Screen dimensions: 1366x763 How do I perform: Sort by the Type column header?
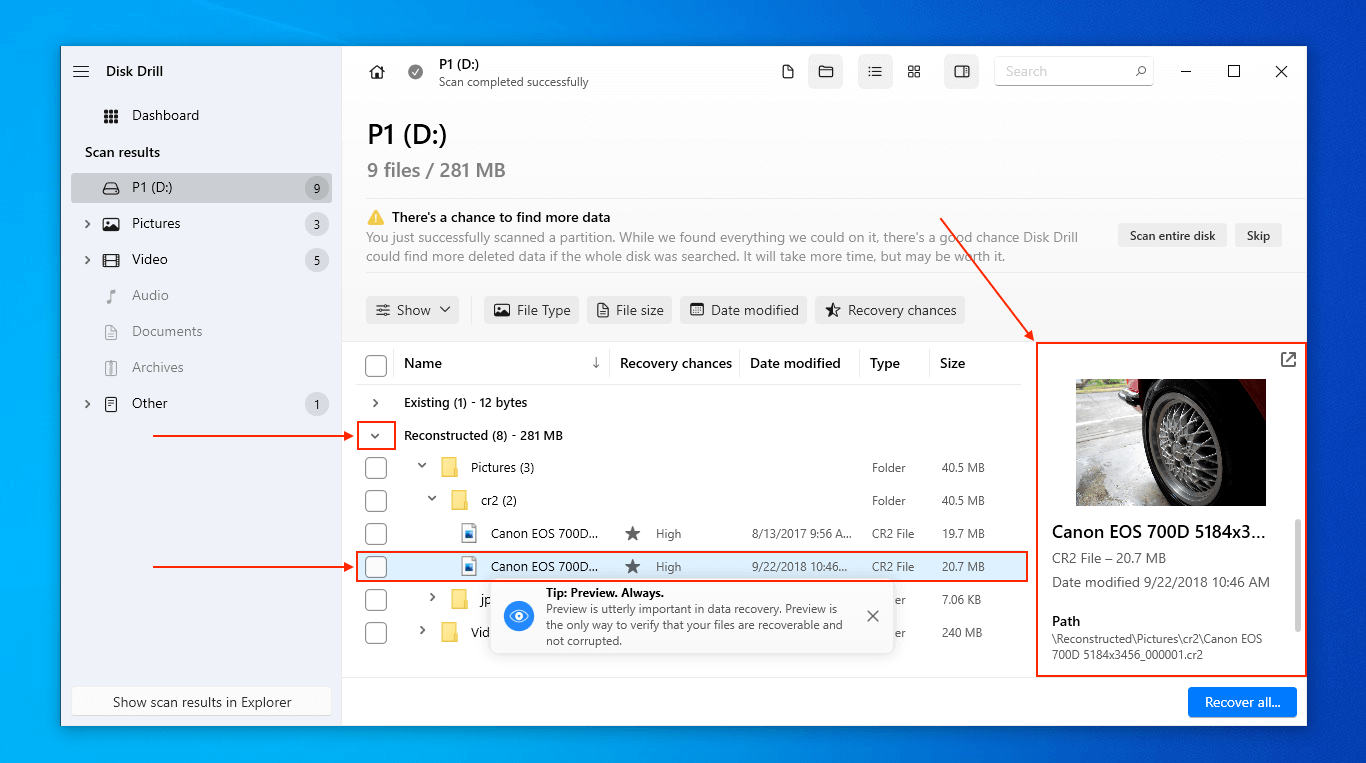coord(885,364)
